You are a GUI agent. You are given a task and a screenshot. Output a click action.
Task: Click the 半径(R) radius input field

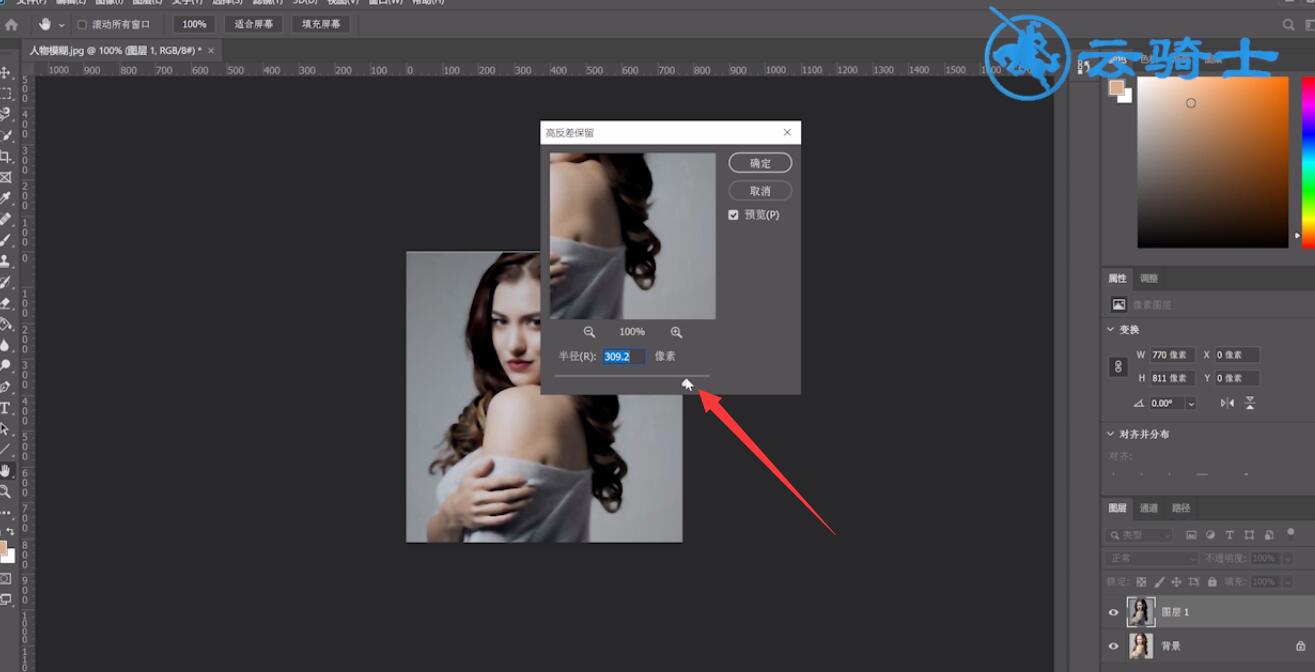click(624, 356)
